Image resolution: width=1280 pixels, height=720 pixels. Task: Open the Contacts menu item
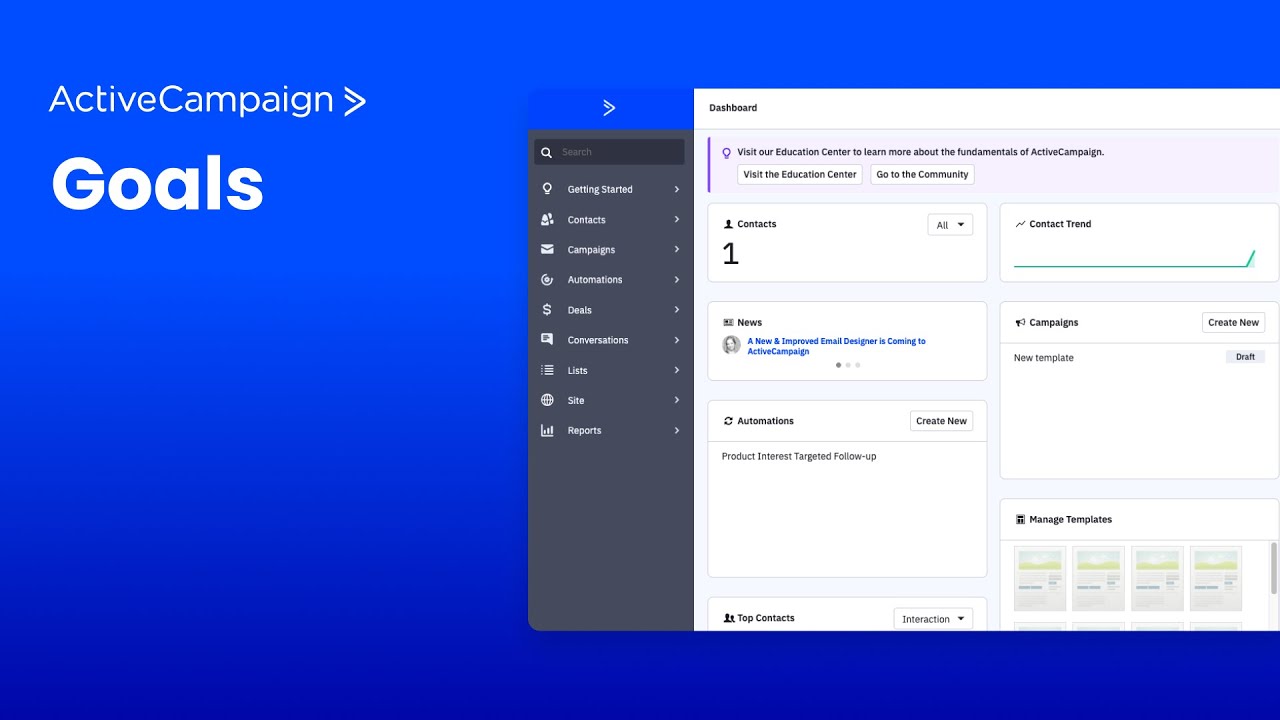pyautogui.click(x=610, y=219)
